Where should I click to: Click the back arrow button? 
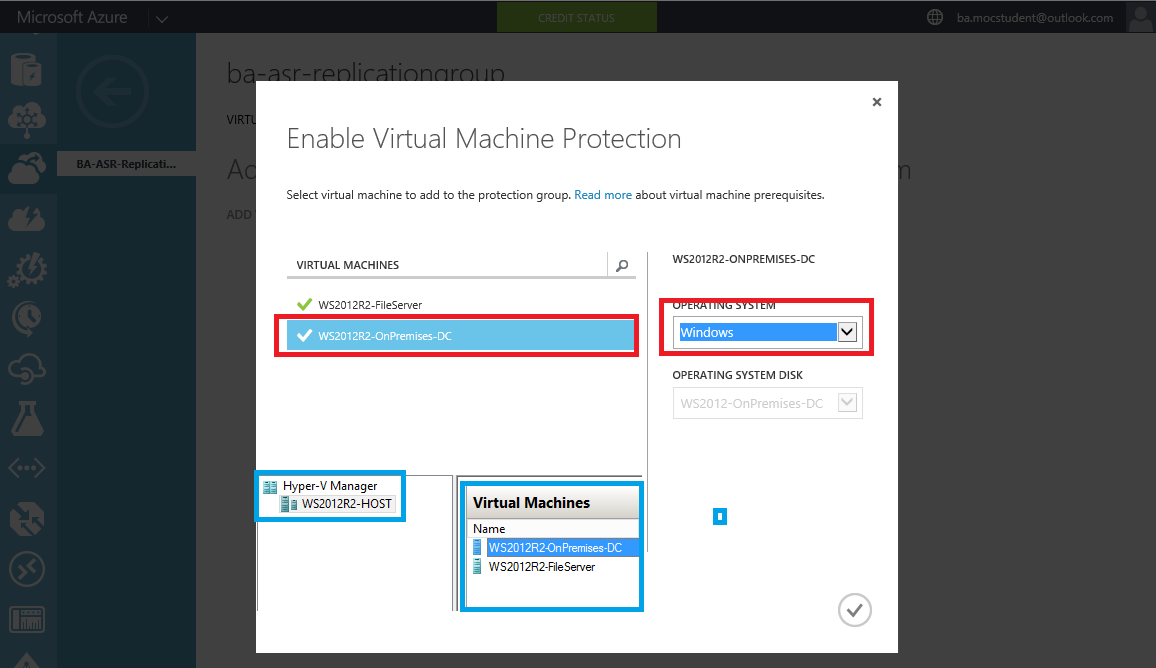tap(112, 92)
